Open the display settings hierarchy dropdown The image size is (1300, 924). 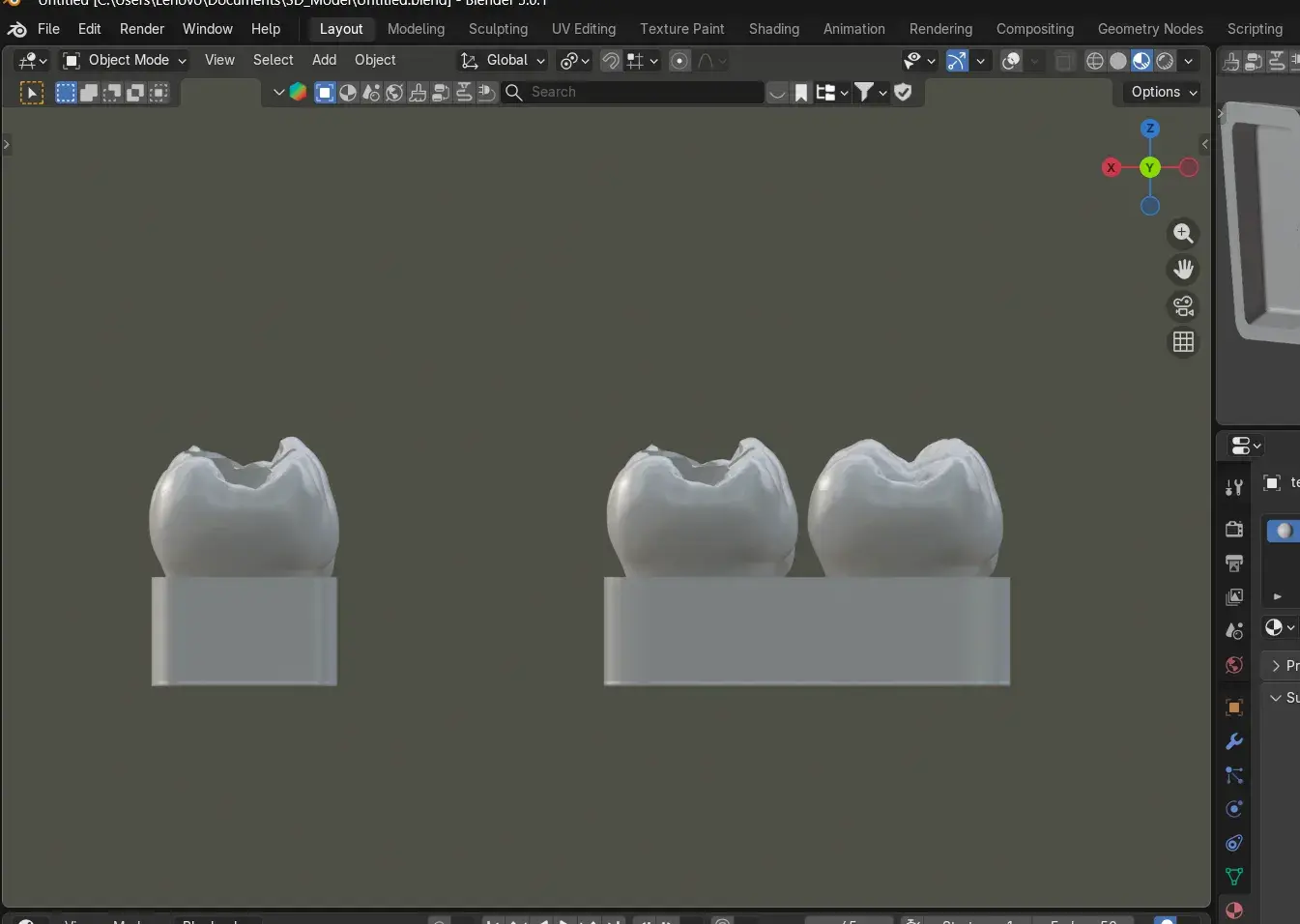point(831,92)
